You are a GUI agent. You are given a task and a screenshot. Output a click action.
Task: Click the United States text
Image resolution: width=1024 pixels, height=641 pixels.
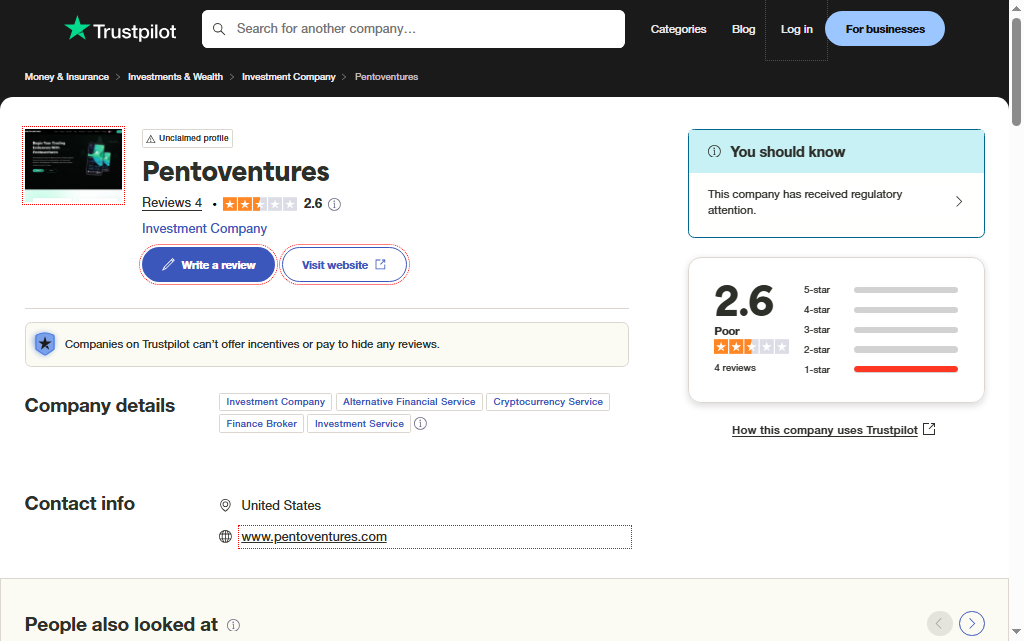pyautogui.click(x=281, y=506)
